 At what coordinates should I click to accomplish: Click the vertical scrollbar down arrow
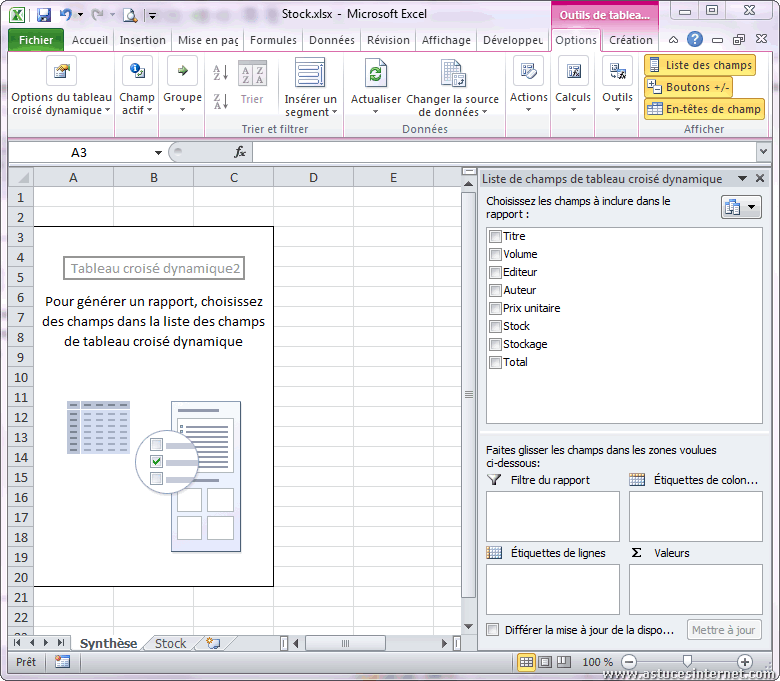(x=468, y=627)
